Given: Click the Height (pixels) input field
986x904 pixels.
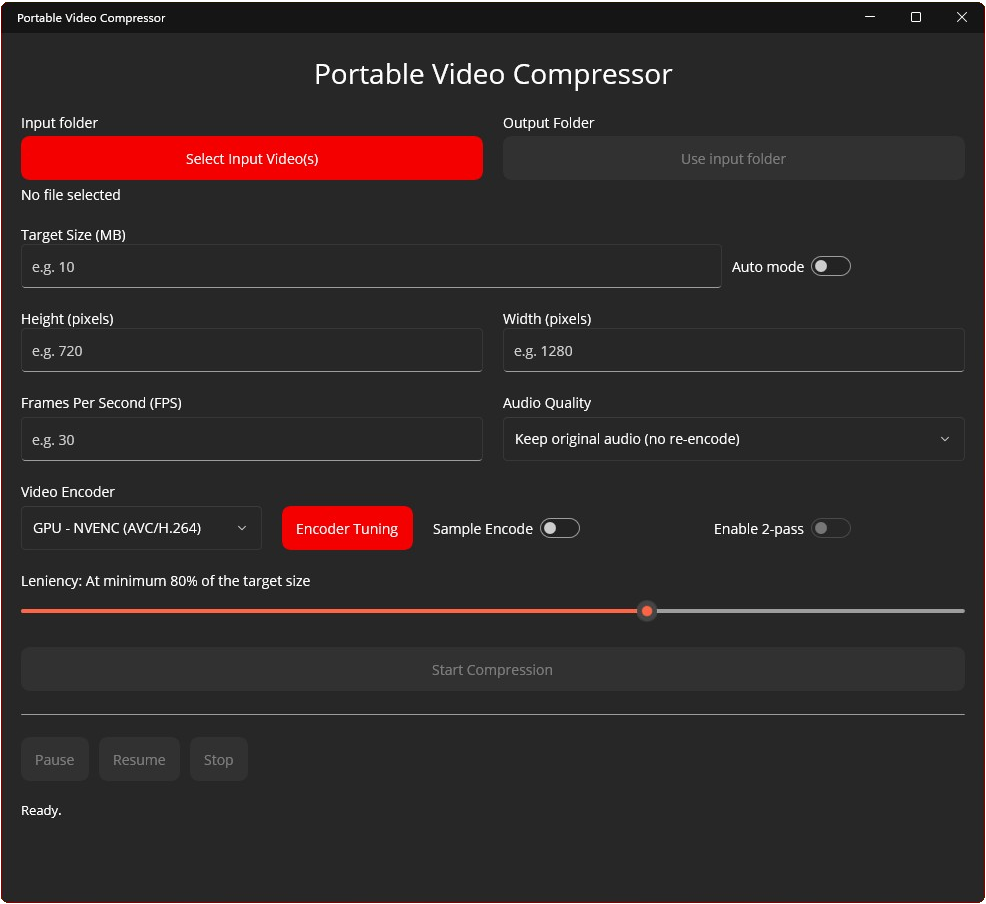Looking at the screenshot, I should (x=251, y=351).
